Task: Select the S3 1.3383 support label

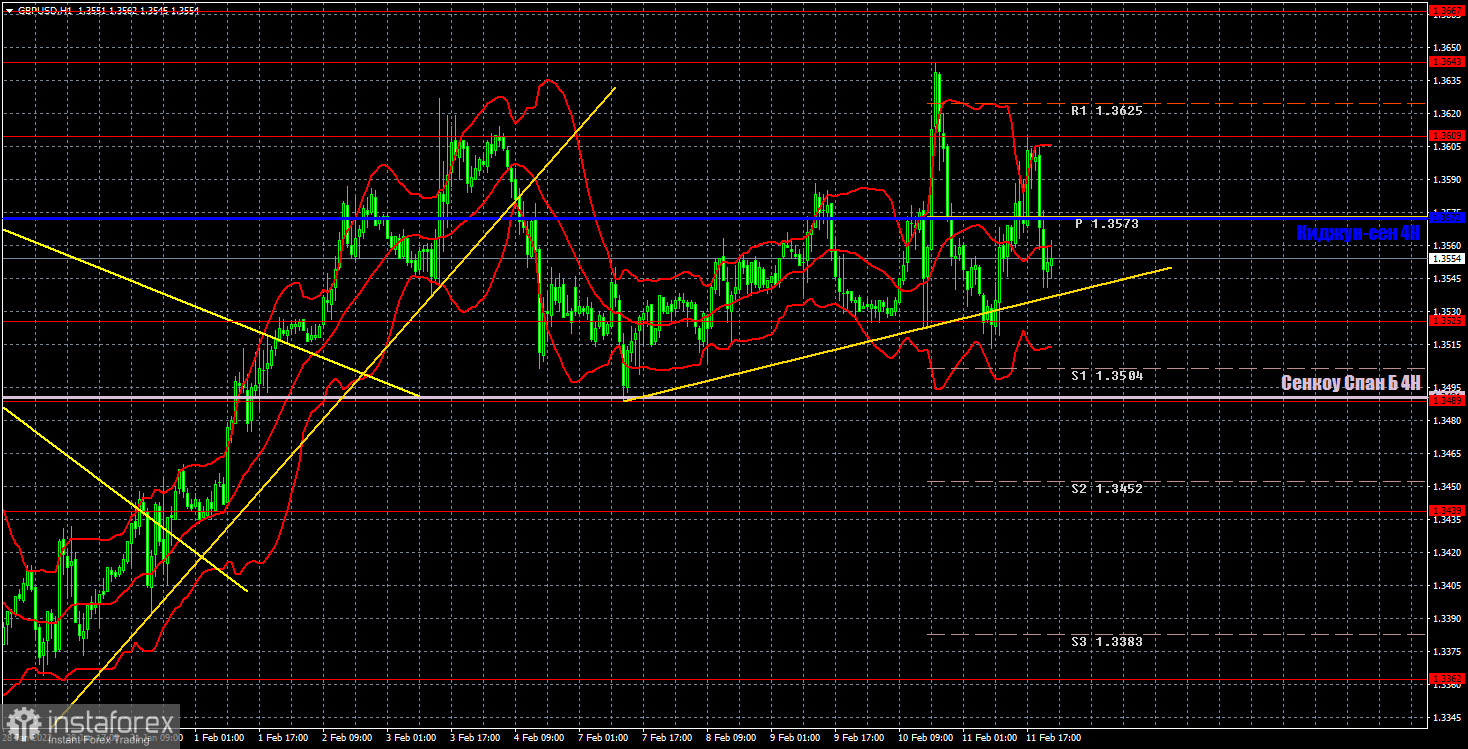Action: [1107, 641]
